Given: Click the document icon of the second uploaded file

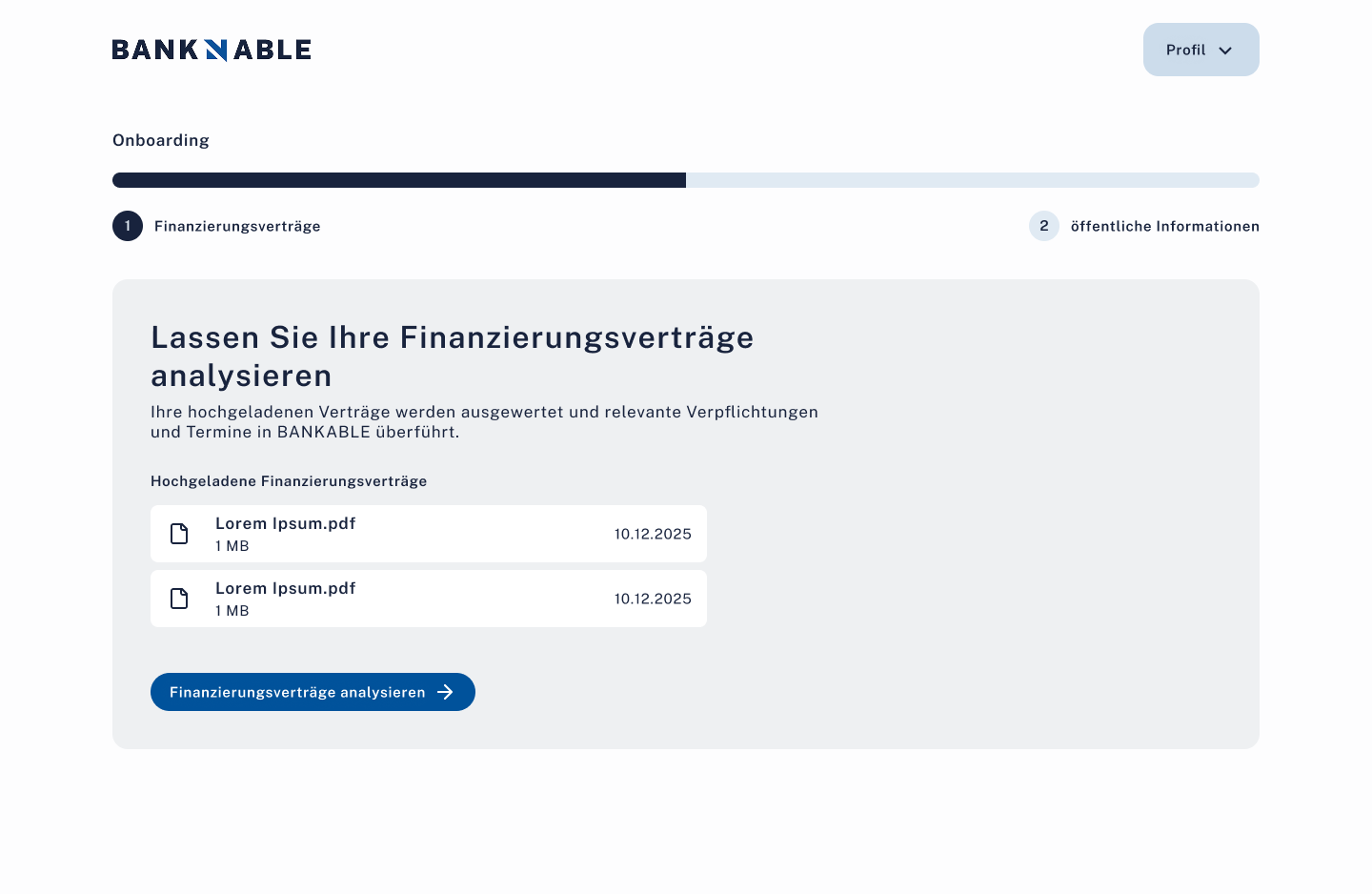Looking at the screenshot, I should click(179, 599).
